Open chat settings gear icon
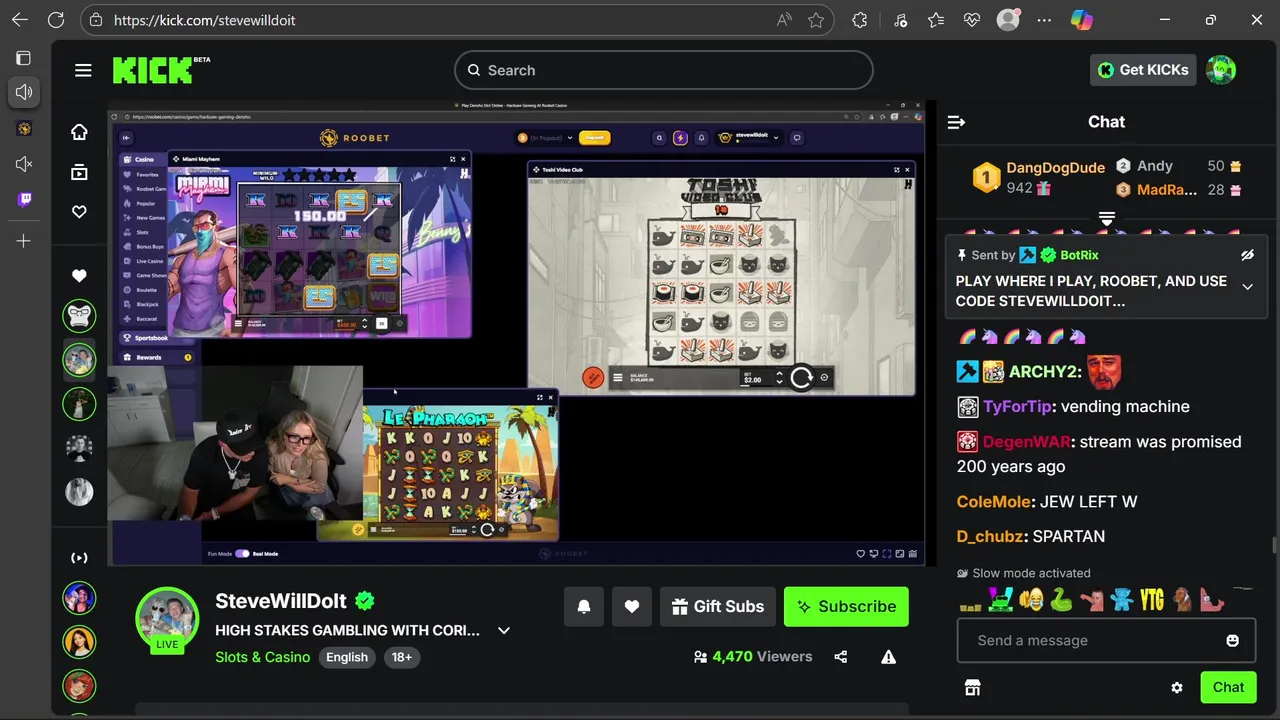The width and height of the screenshot is (1280, 720). point(1177,688)
